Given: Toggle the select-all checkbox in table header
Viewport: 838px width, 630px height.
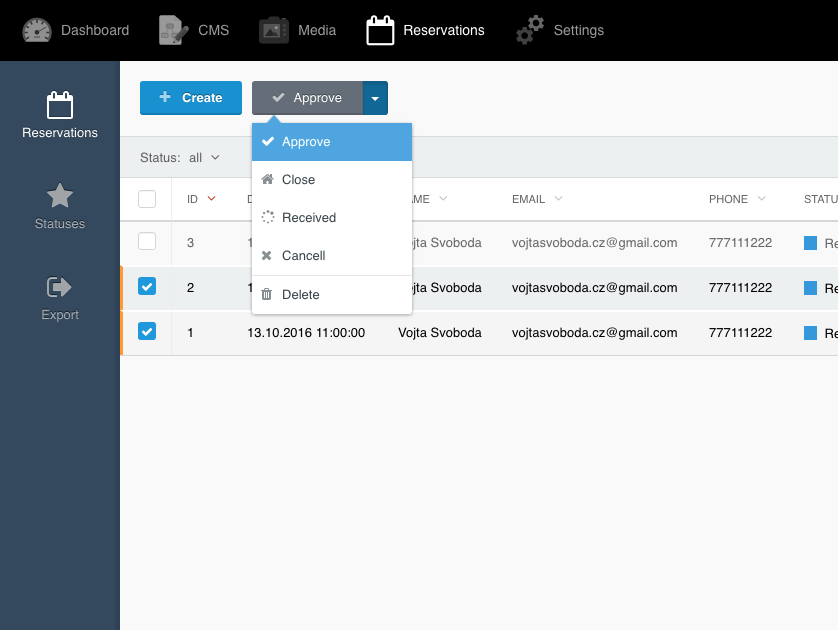Looking at the screenshot, I should 147,199.
